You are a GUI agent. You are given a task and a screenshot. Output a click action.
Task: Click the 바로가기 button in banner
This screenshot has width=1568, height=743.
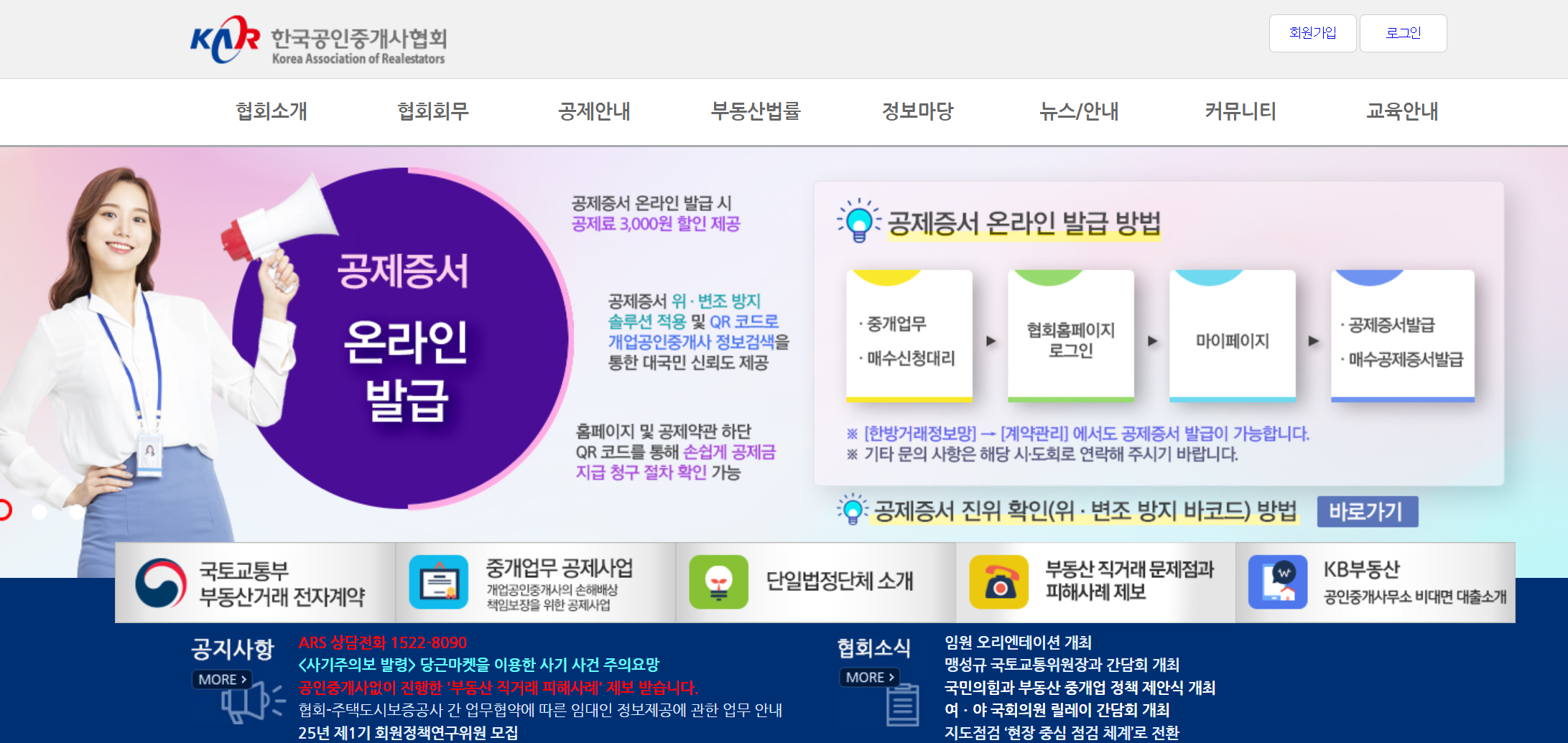[x=1367, y=512]
